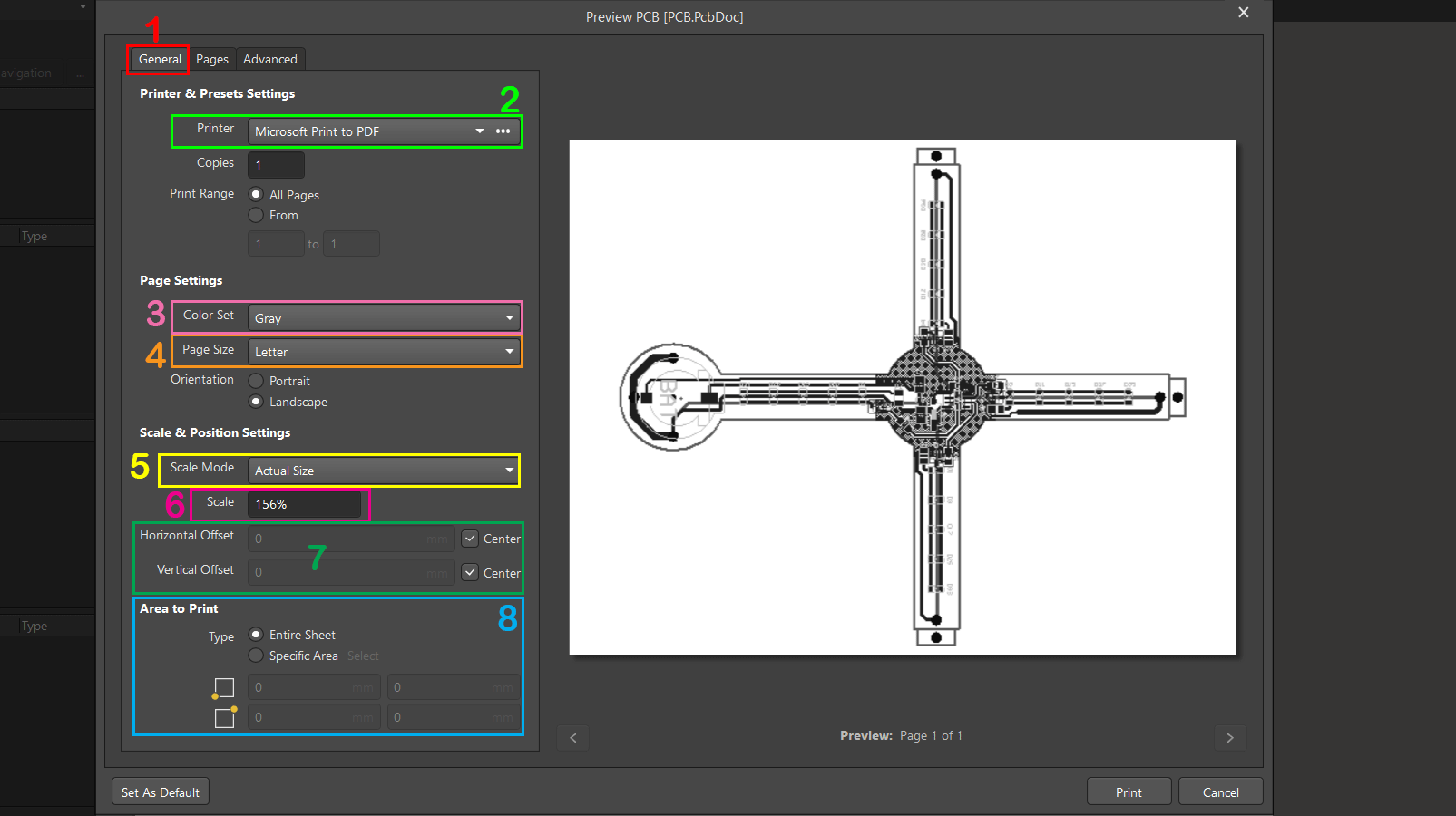Viewport: 1456px width, 816px height.
Task: Uncheck the Horizontal Offset Center checkbox
Action: (x=470, y=539)
